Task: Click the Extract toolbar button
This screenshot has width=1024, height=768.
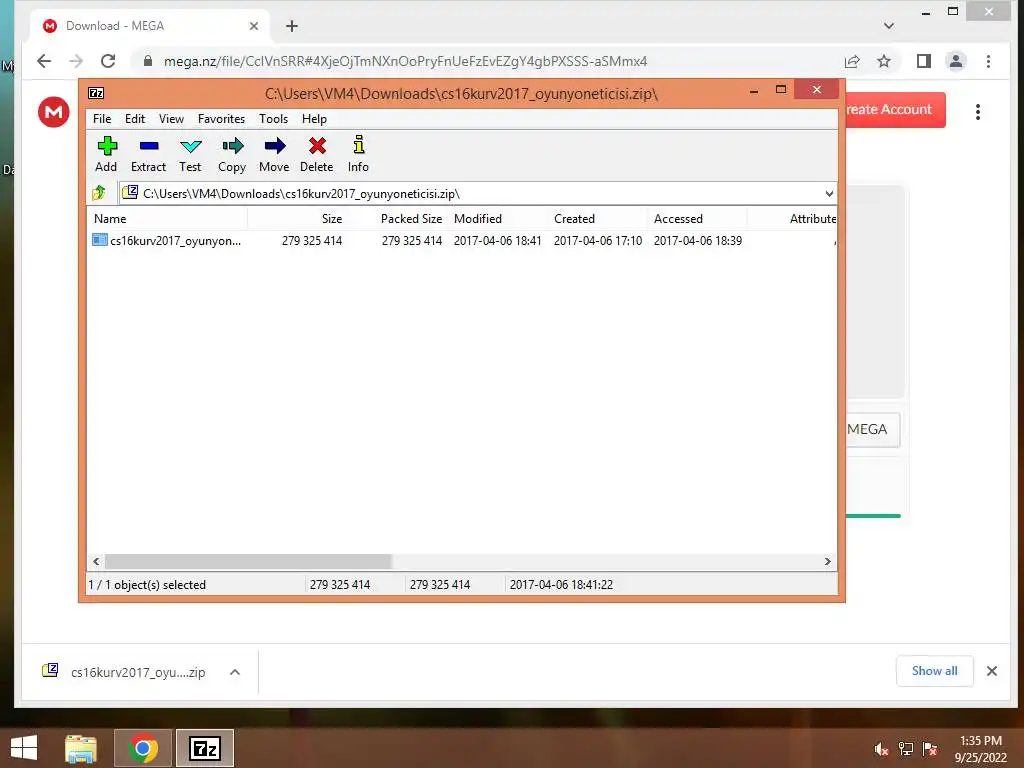Action: [148, 155]
